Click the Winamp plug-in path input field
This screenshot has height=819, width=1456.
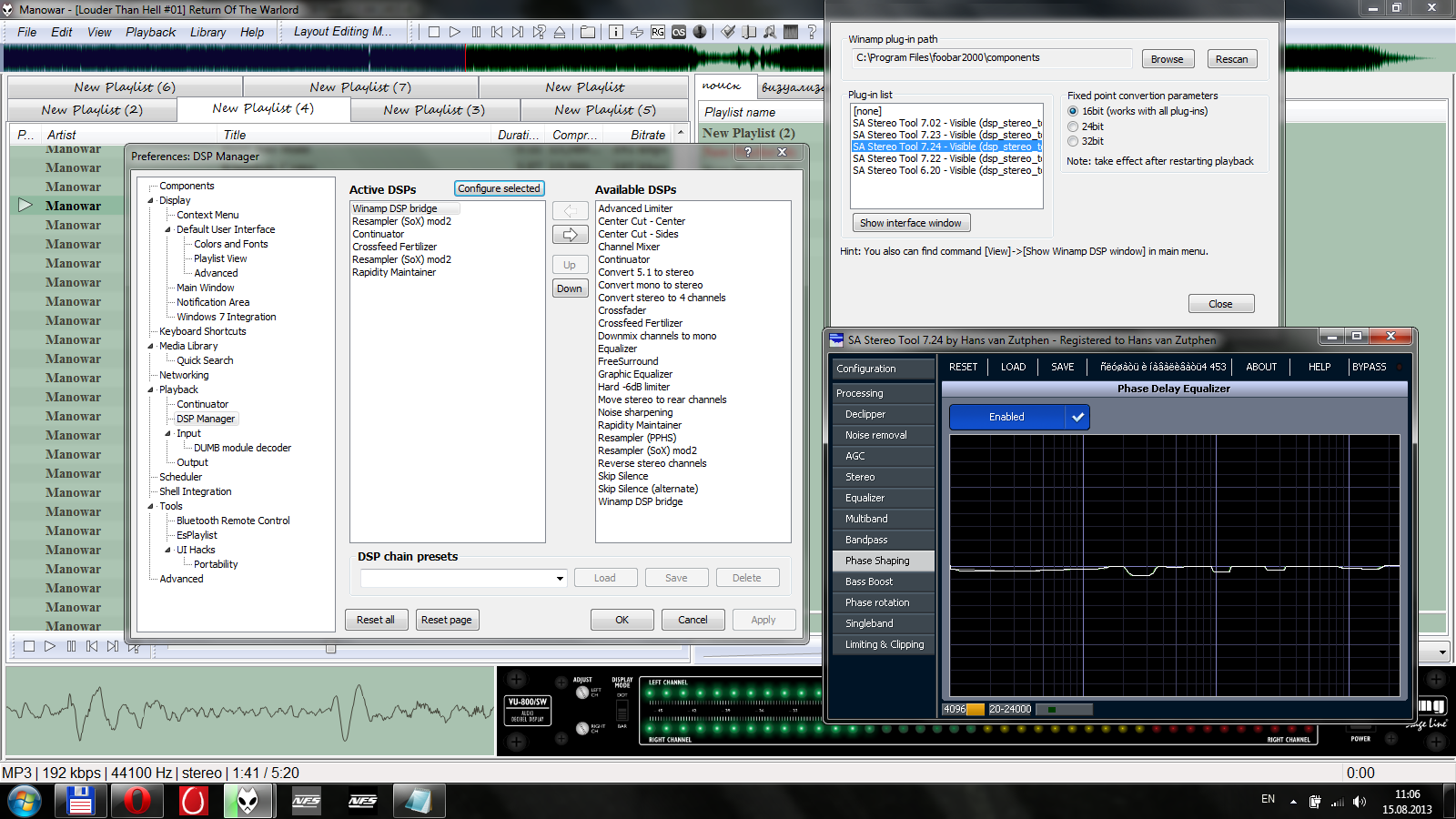coord(991,57)
